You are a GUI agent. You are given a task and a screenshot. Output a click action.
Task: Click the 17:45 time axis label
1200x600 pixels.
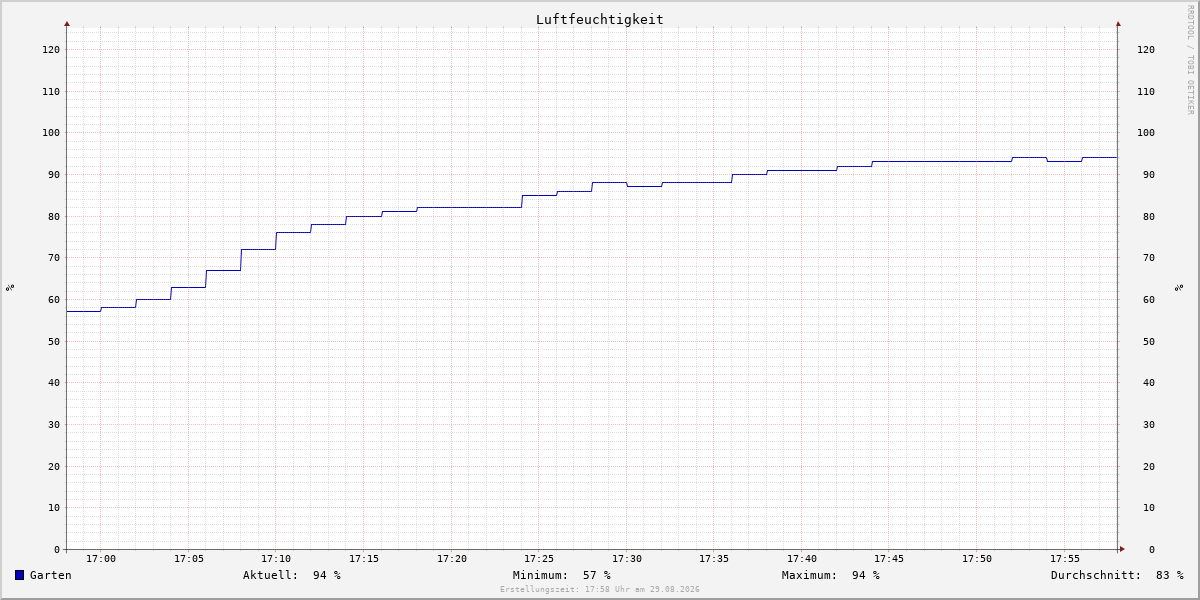(x=890, y=559)
